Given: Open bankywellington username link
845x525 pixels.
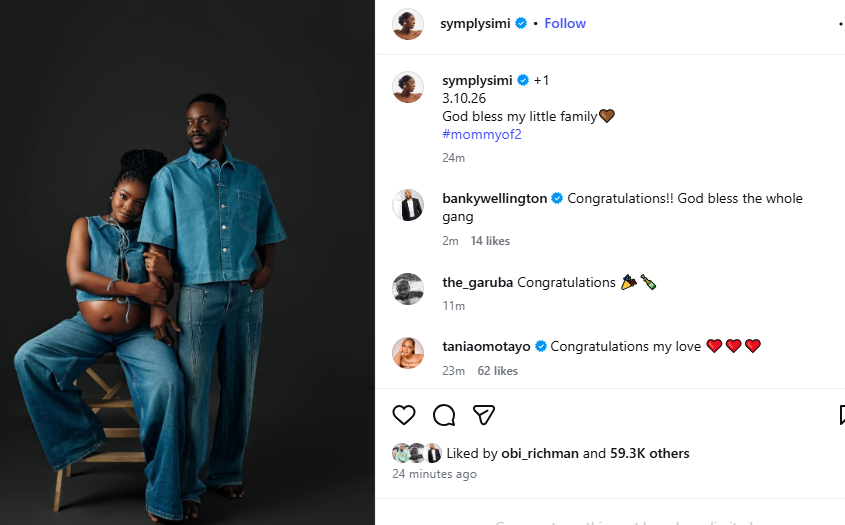Looking at the screenshot, I should 494,199.
